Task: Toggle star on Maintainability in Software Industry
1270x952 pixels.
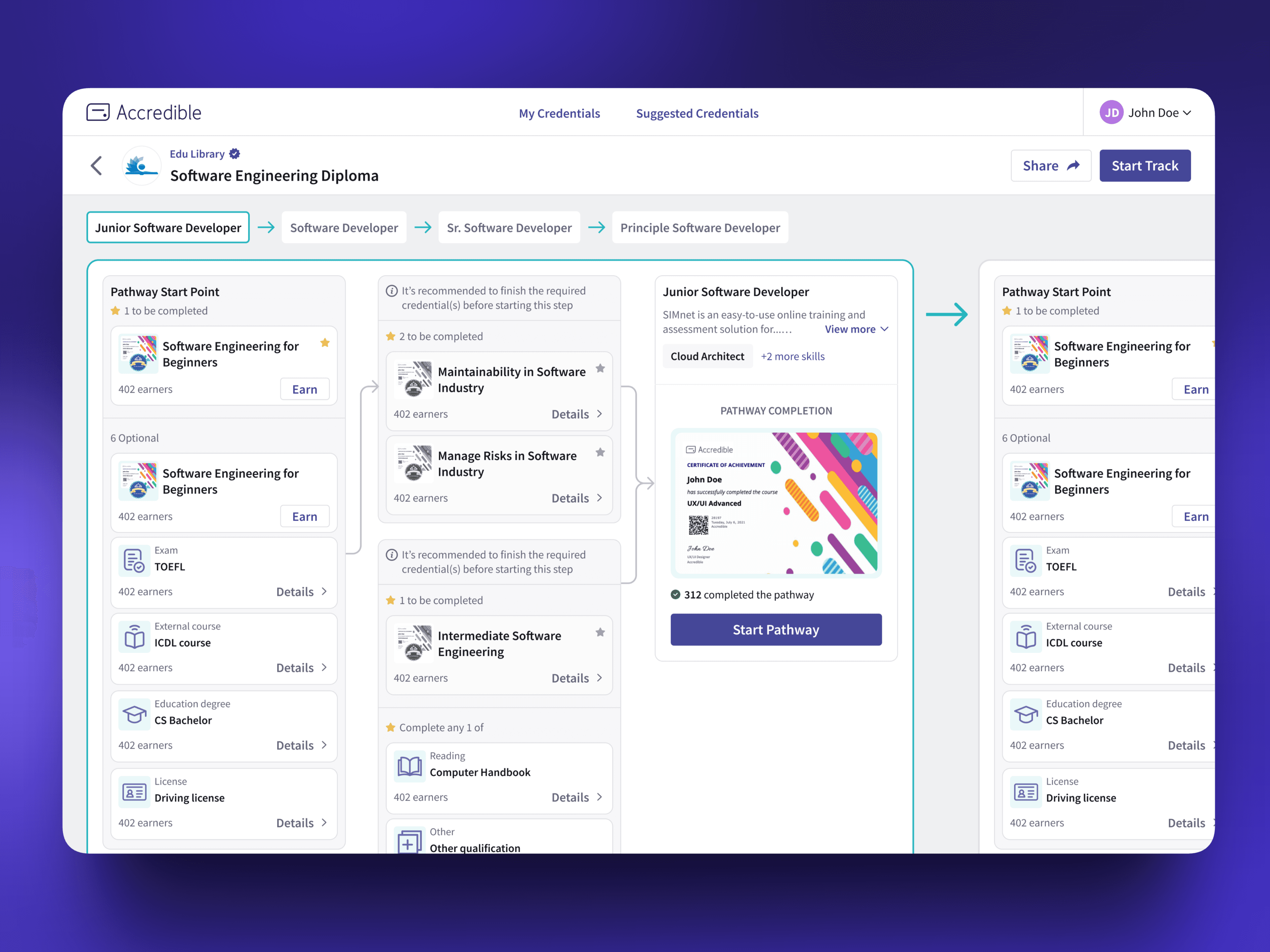Action: (600, 369)
